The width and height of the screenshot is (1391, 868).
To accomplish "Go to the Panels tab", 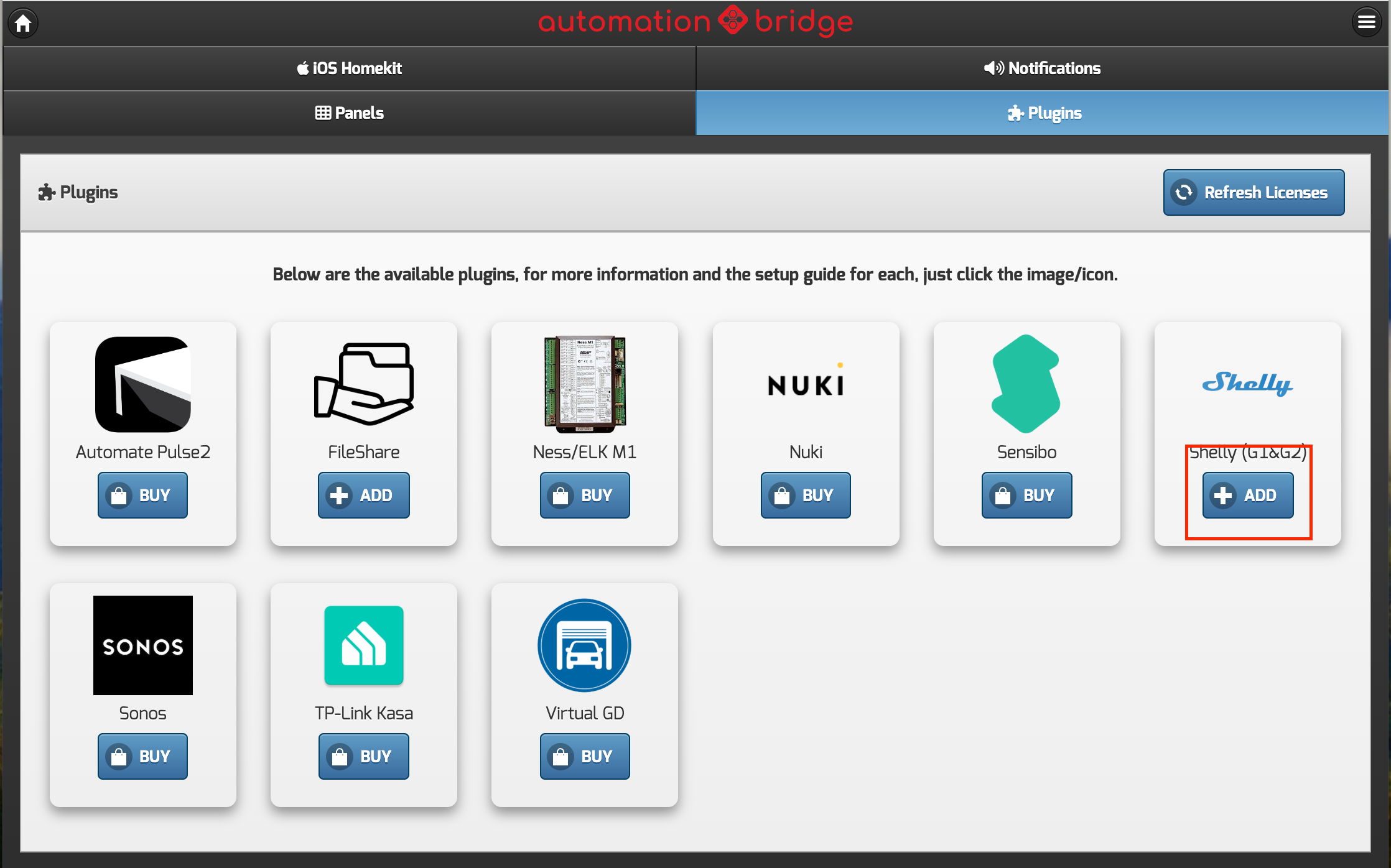I will point(349,113).
